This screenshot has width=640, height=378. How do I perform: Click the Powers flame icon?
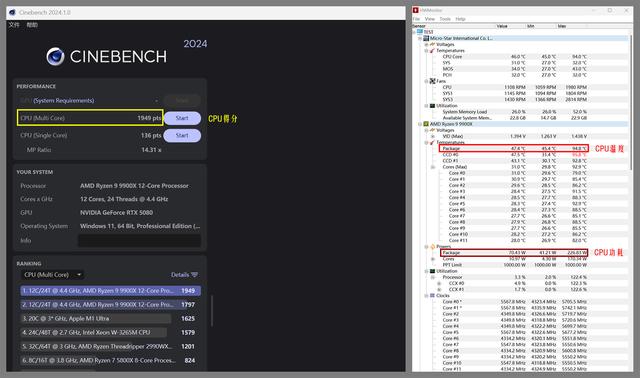[x=432, y=247]
